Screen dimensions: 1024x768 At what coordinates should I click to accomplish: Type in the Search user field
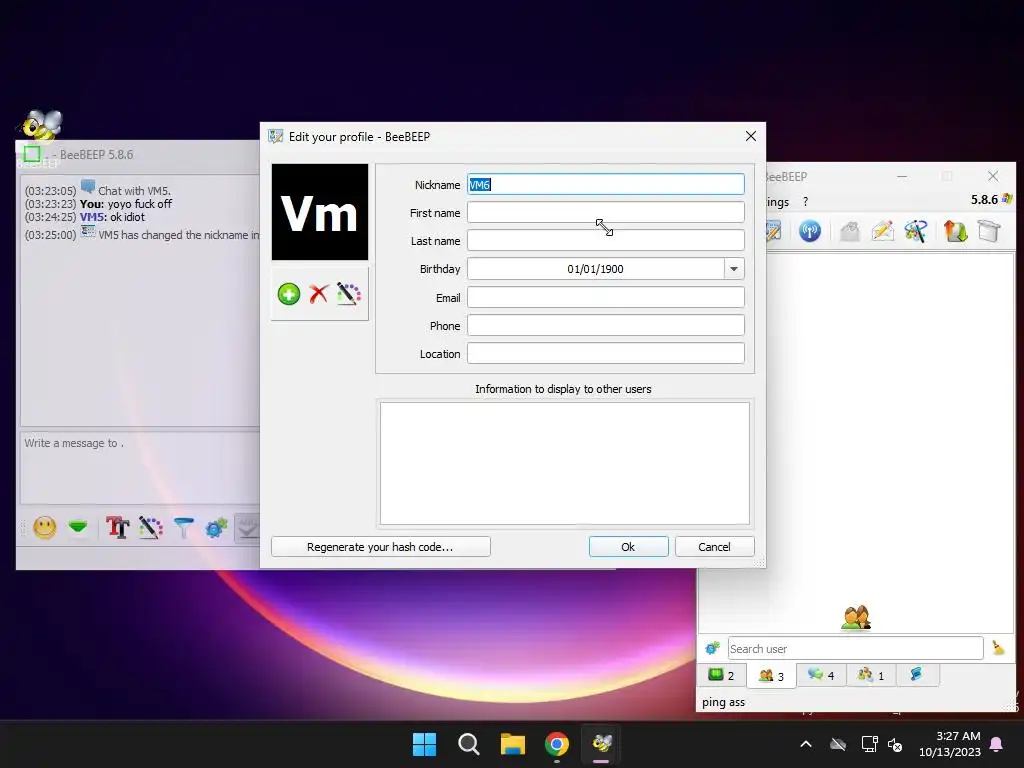tap(856, 648)
